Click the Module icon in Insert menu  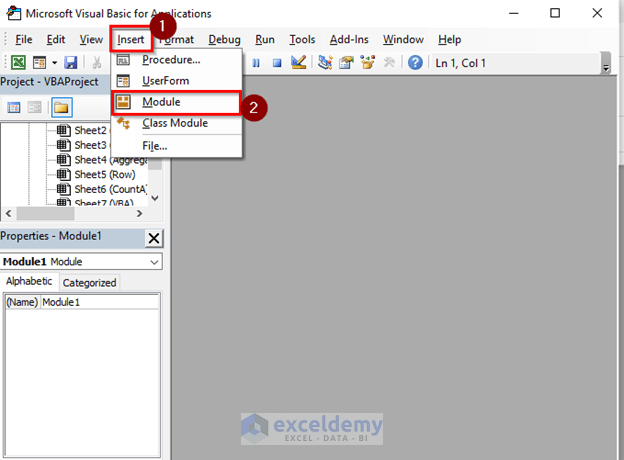tap(123, 102)
